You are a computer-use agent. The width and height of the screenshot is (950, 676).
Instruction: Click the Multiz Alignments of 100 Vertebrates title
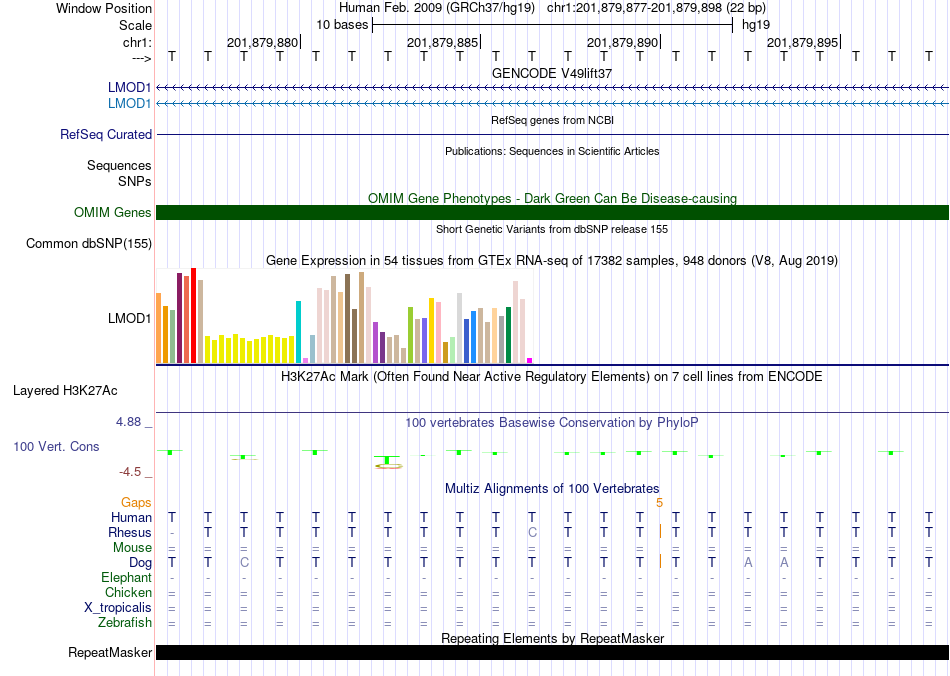[552, 488]
